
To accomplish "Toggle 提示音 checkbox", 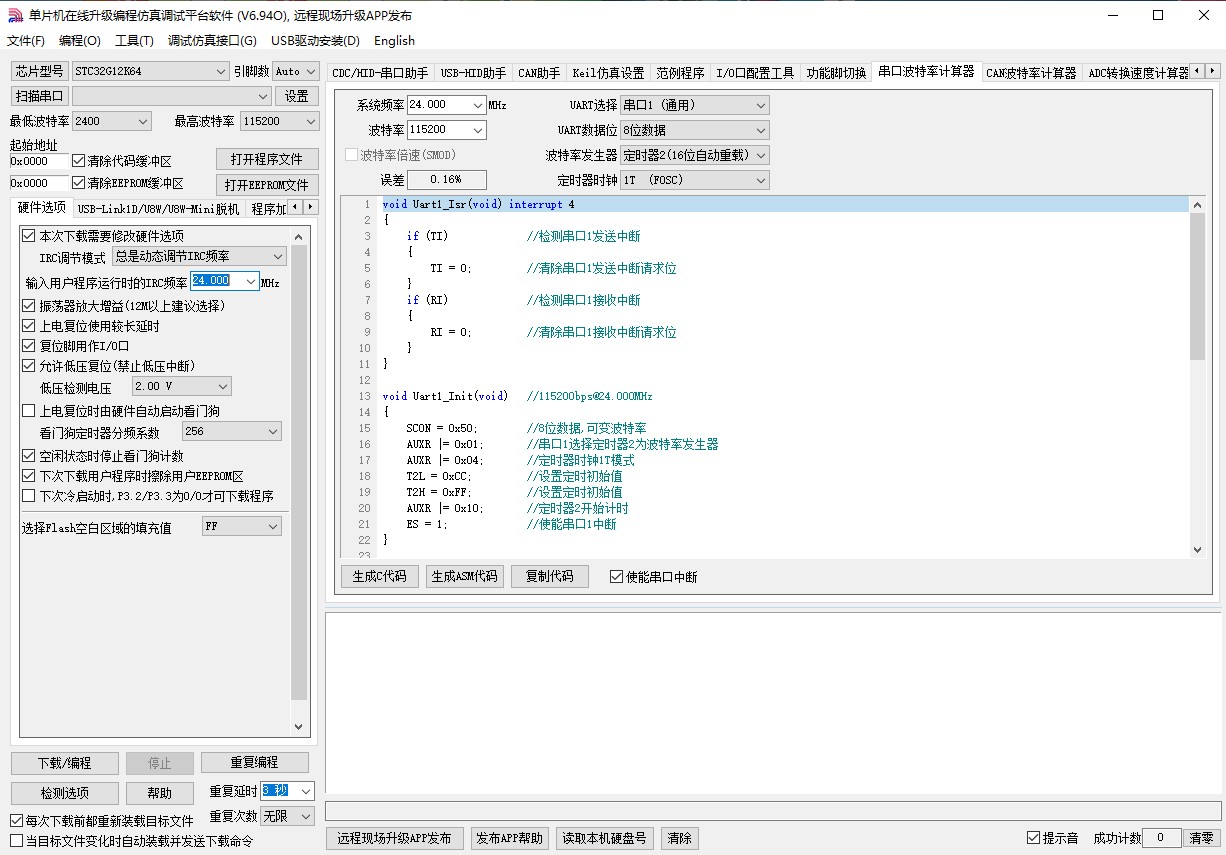I will 1033,838.
